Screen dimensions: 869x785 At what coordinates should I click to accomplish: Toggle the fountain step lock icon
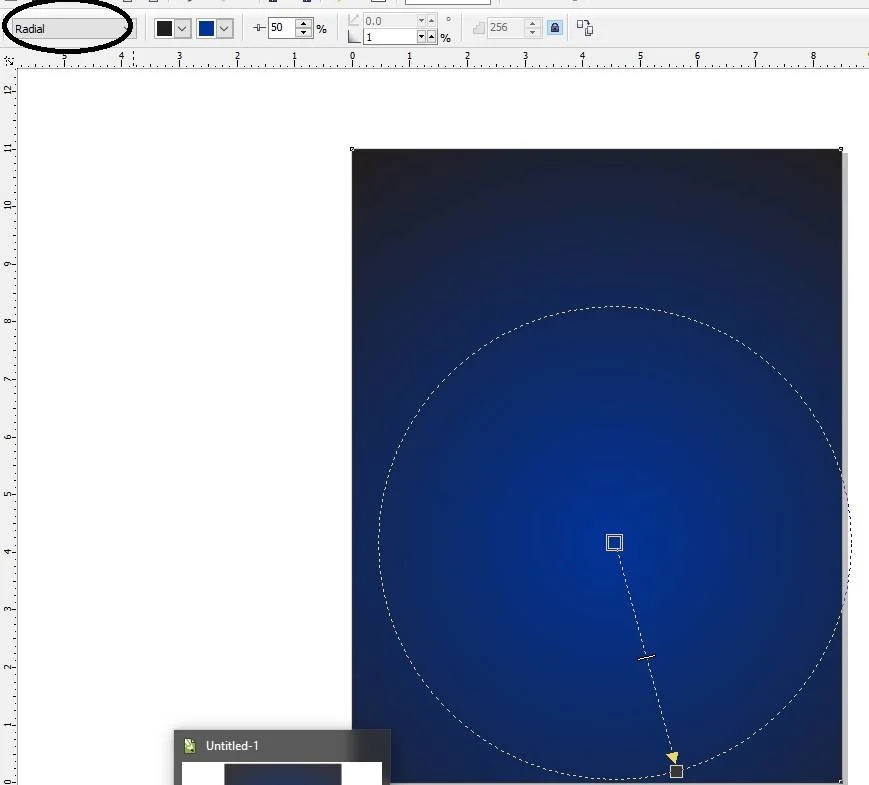coord(555,27)
